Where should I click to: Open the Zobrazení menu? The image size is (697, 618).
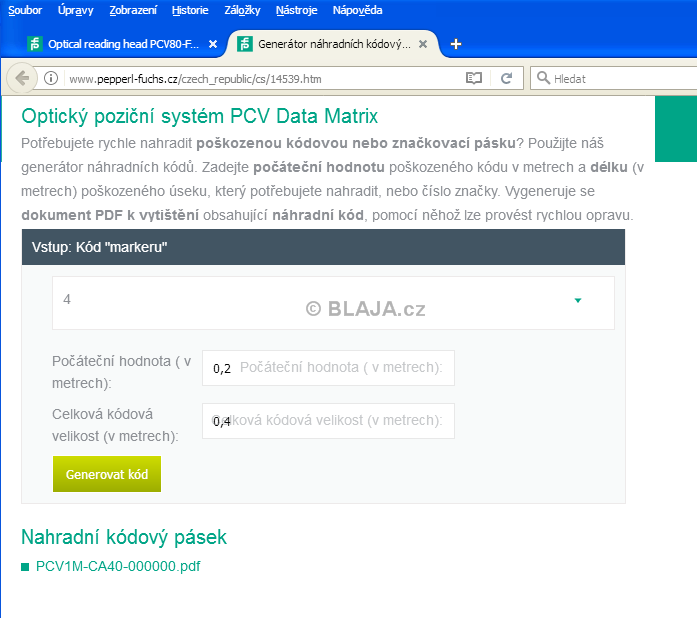133,10
